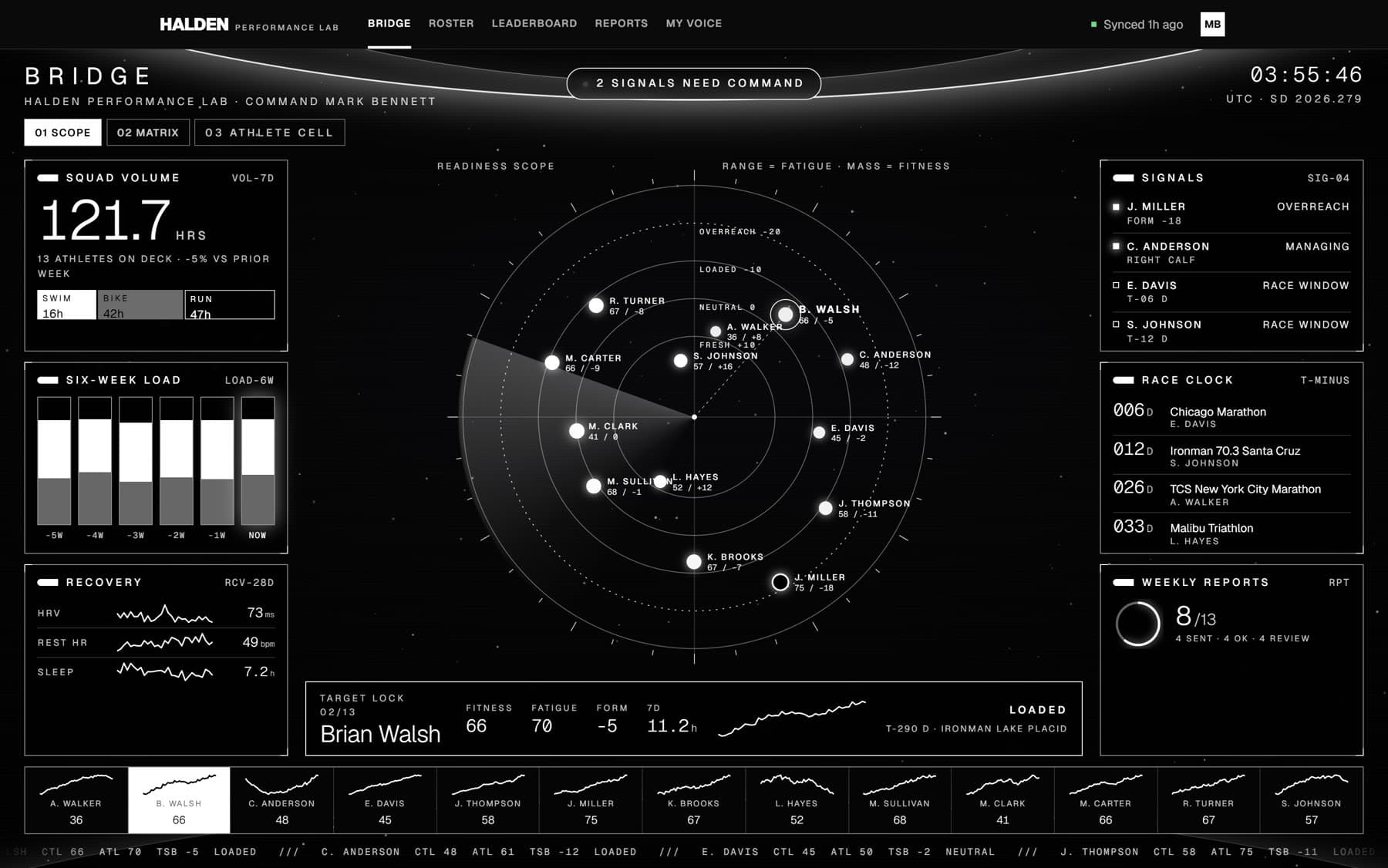Select the -5W bar in Six-Week Load
Image resolution: width=1388 pixels, height=868 pixels.
tap(54, 461)
